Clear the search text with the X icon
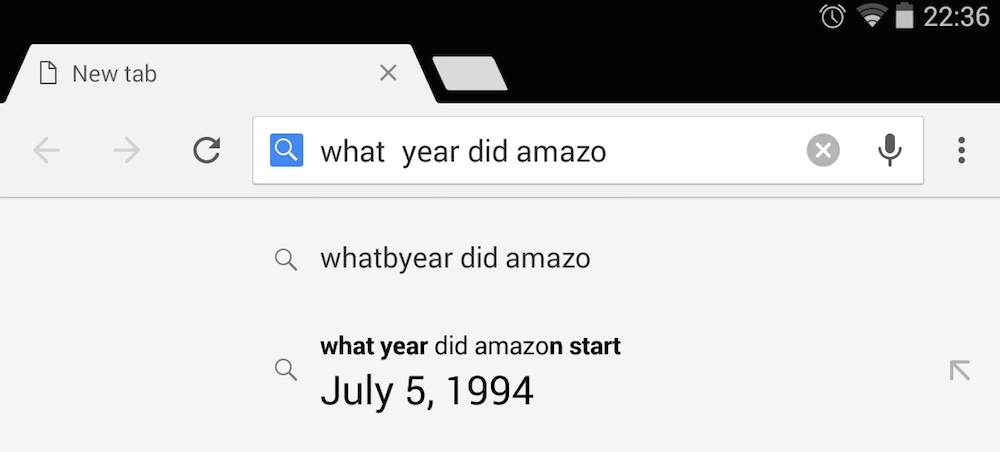The width and height of the screenshot is (1000, 452). click(x=823, y=151)
